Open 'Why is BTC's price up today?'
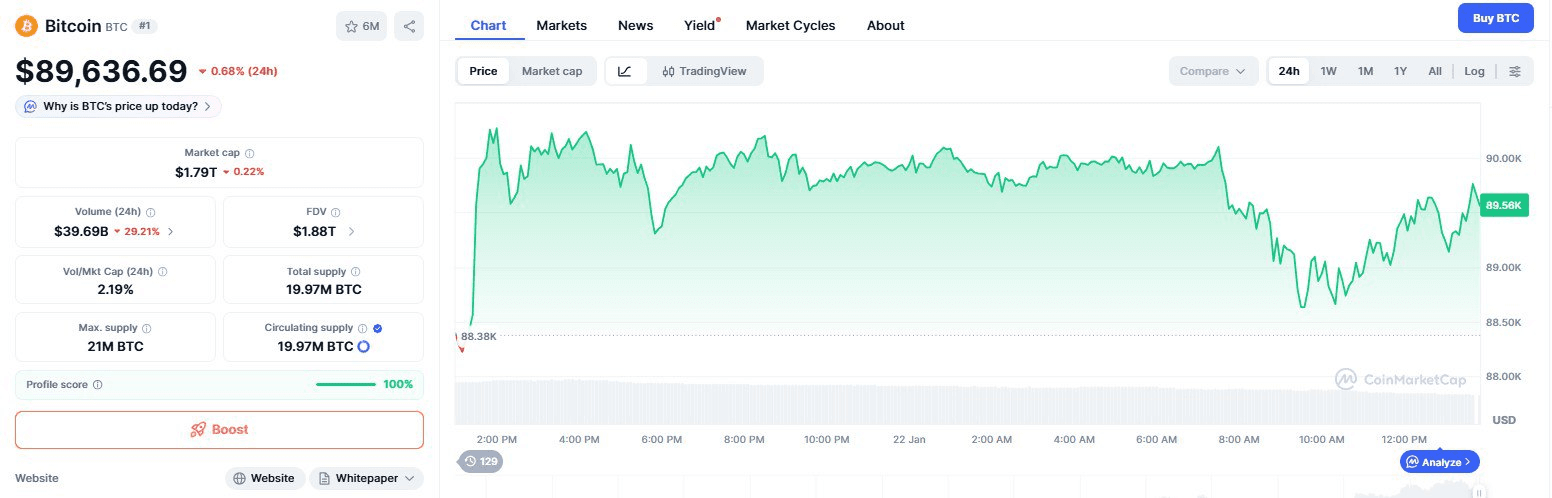1552x498 pixels. (x=119, y=106)
